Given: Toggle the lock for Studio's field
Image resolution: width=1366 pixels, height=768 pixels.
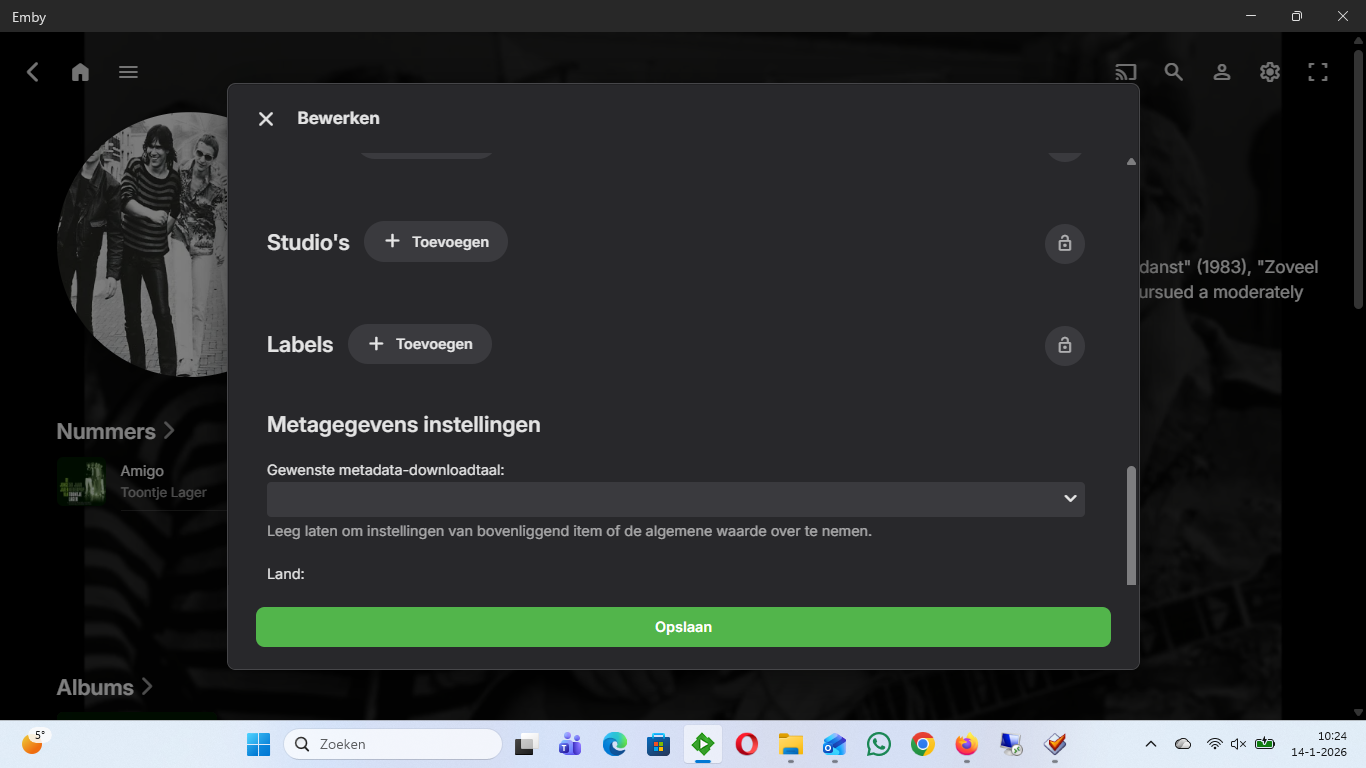Looking at the screenshot, I should coord(1065,243).
